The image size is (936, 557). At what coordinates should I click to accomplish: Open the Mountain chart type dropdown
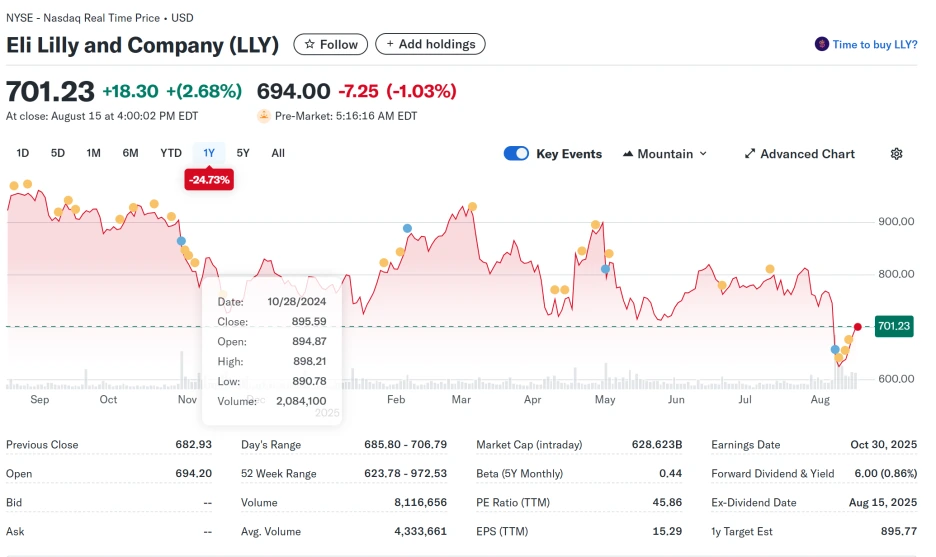tap(665, 154)
